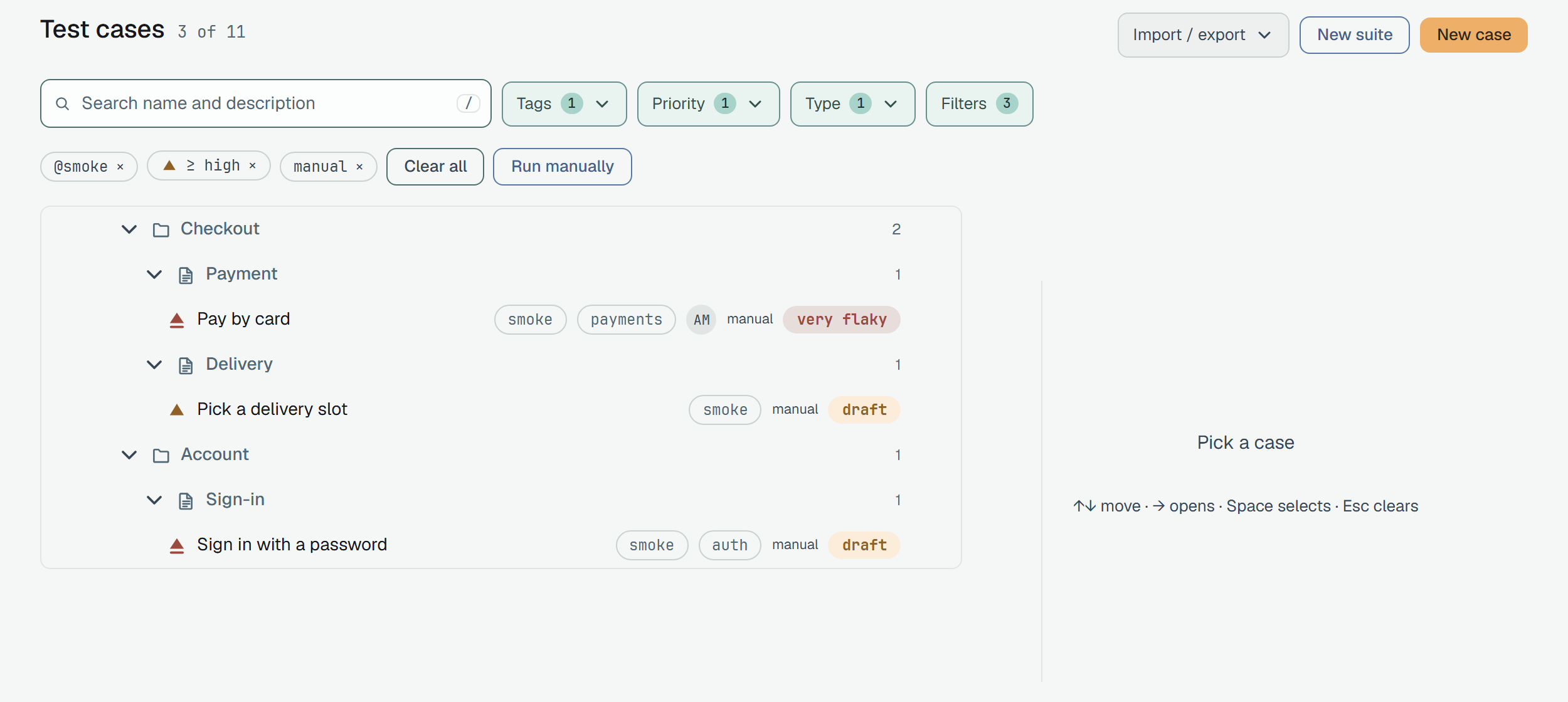
Task: Open the Import / export menu
Action: pos(1203,35)
